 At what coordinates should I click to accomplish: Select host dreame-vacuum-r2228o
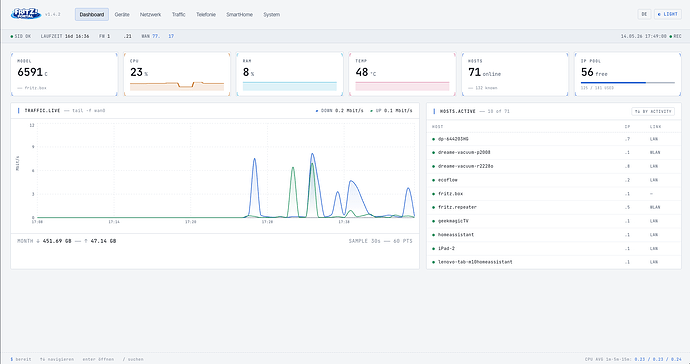(x=554, y=166)
